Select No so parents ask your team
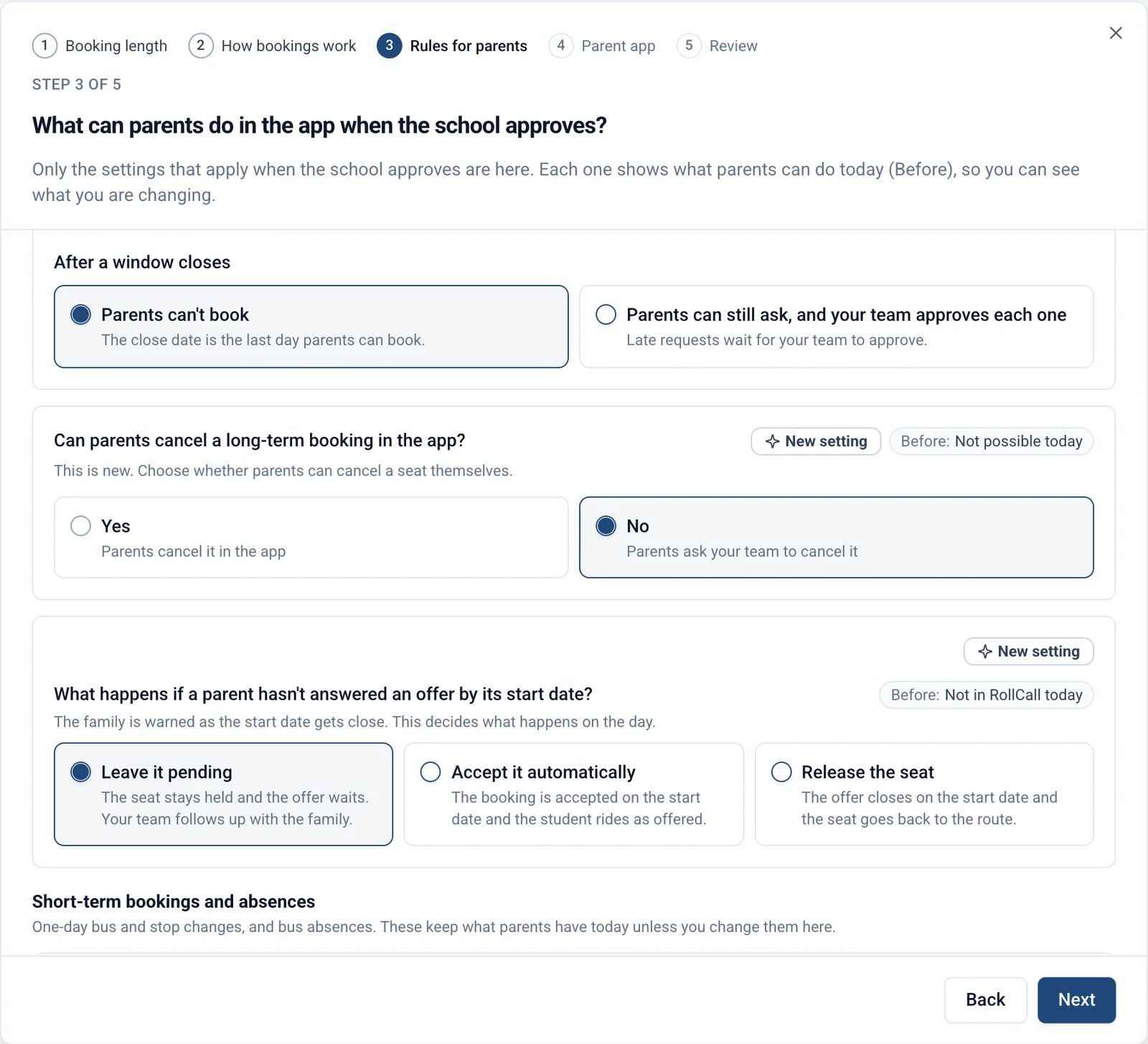The height and width of the screenshot is (1044, 1148). click(837, 537)
